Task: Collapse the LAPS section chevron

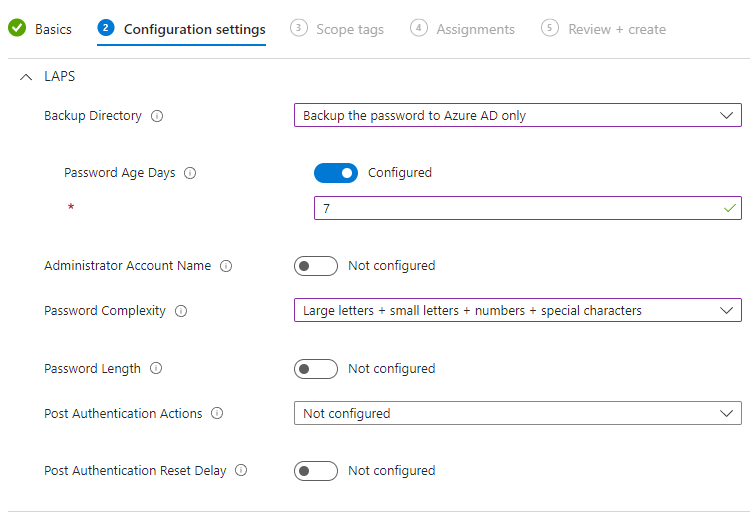Action: pyautogui.click(x=26, y=77)
